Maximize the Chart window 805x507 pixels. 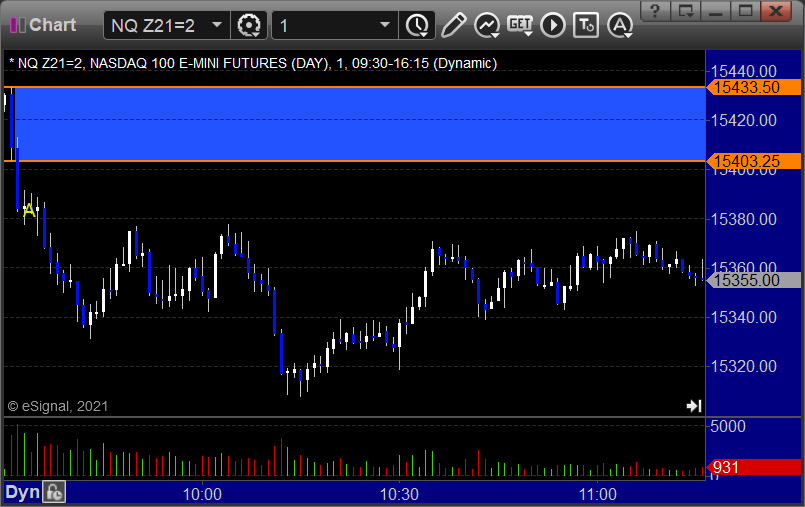click(x=745, y=11)
